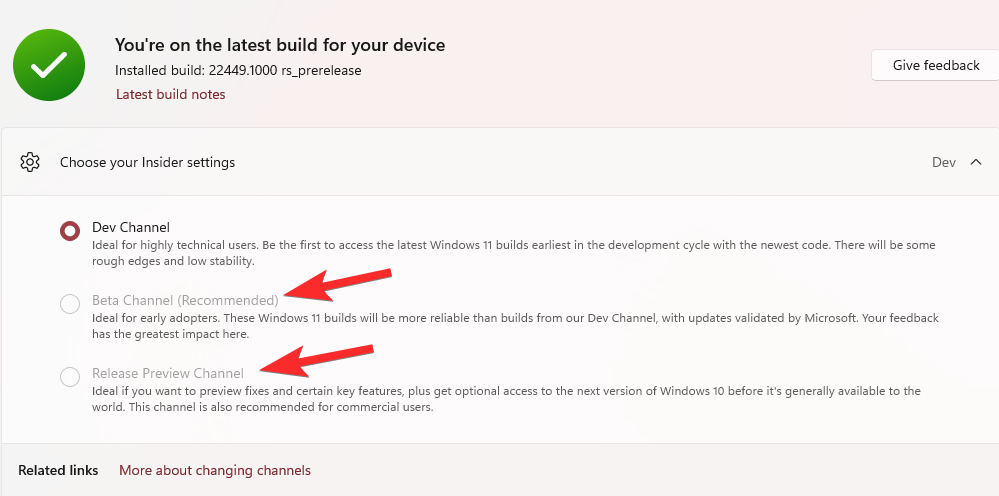Click the current channel value Dev
999x496 pixels.
pos(943,162)
